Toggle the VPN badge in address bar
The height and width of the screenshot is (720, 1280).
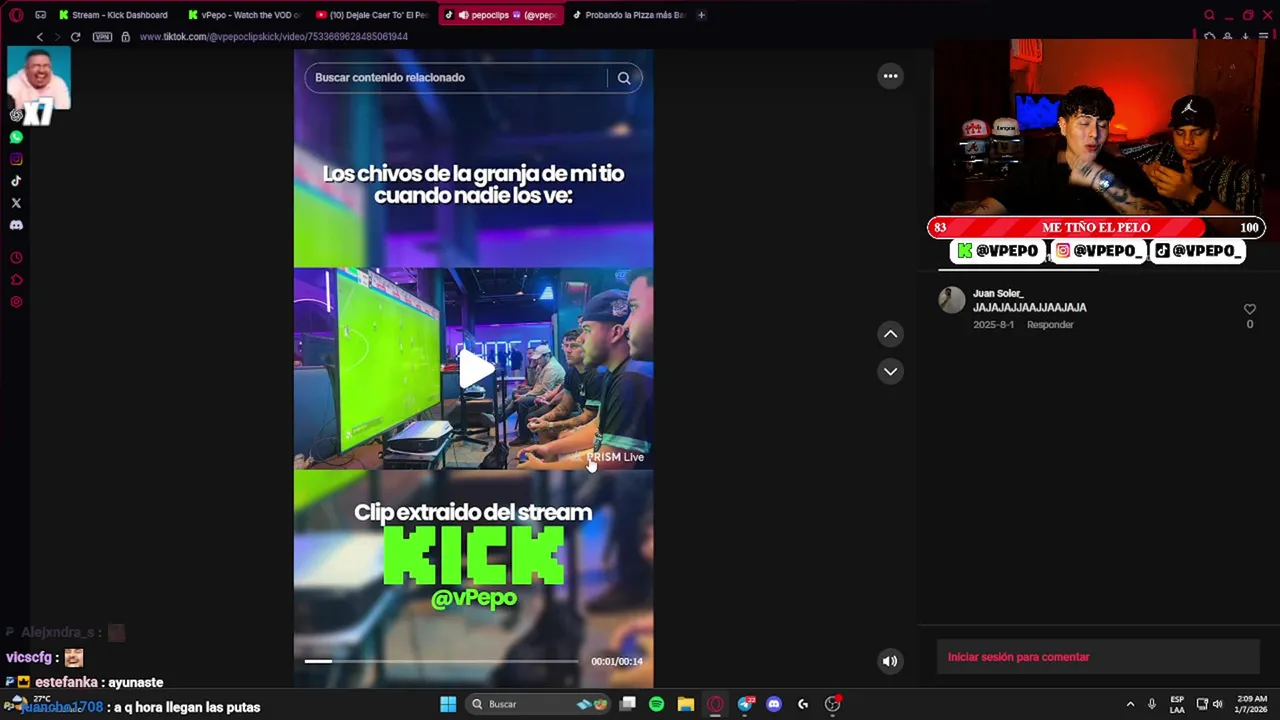pyautogui.click(x=102, y=37)
